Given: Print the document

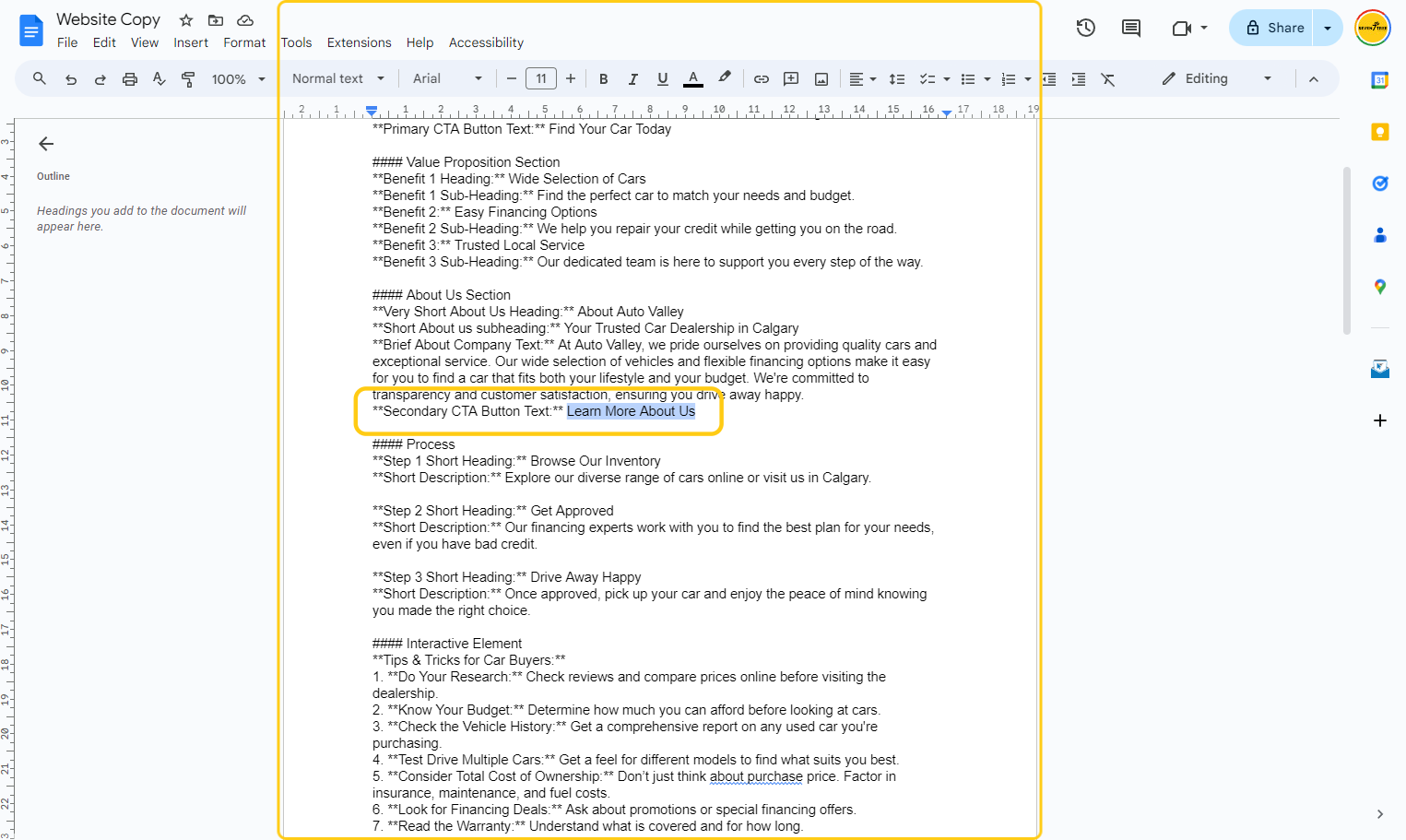Looking at the screenshot, I should tap(130, 79).
